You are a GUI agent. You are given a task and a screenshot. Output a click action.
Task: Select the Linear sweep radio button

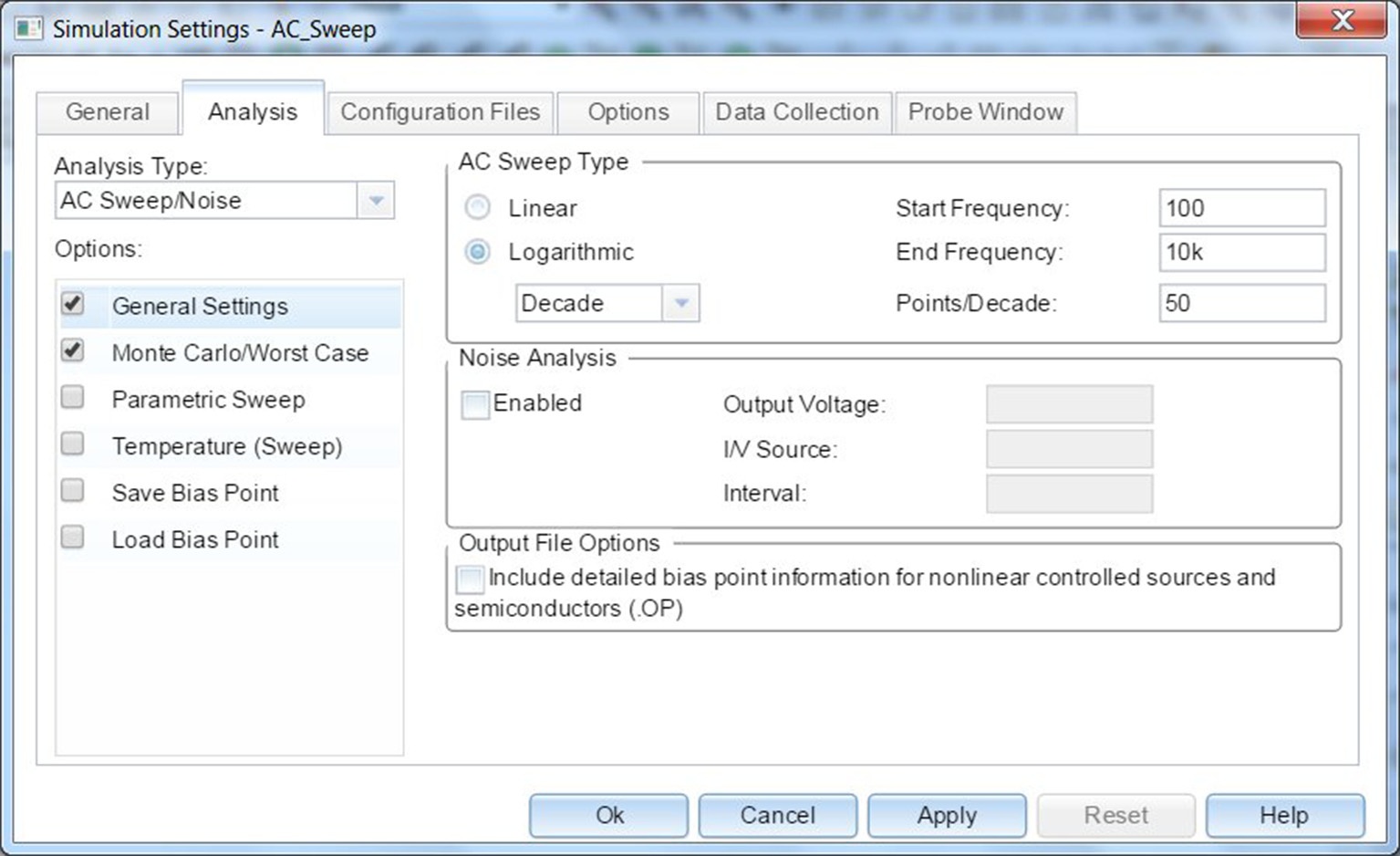coord(477,208)
